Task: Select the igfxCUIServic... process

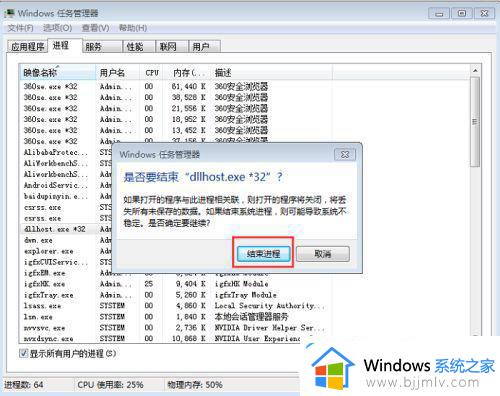Action: coord(56,262)
